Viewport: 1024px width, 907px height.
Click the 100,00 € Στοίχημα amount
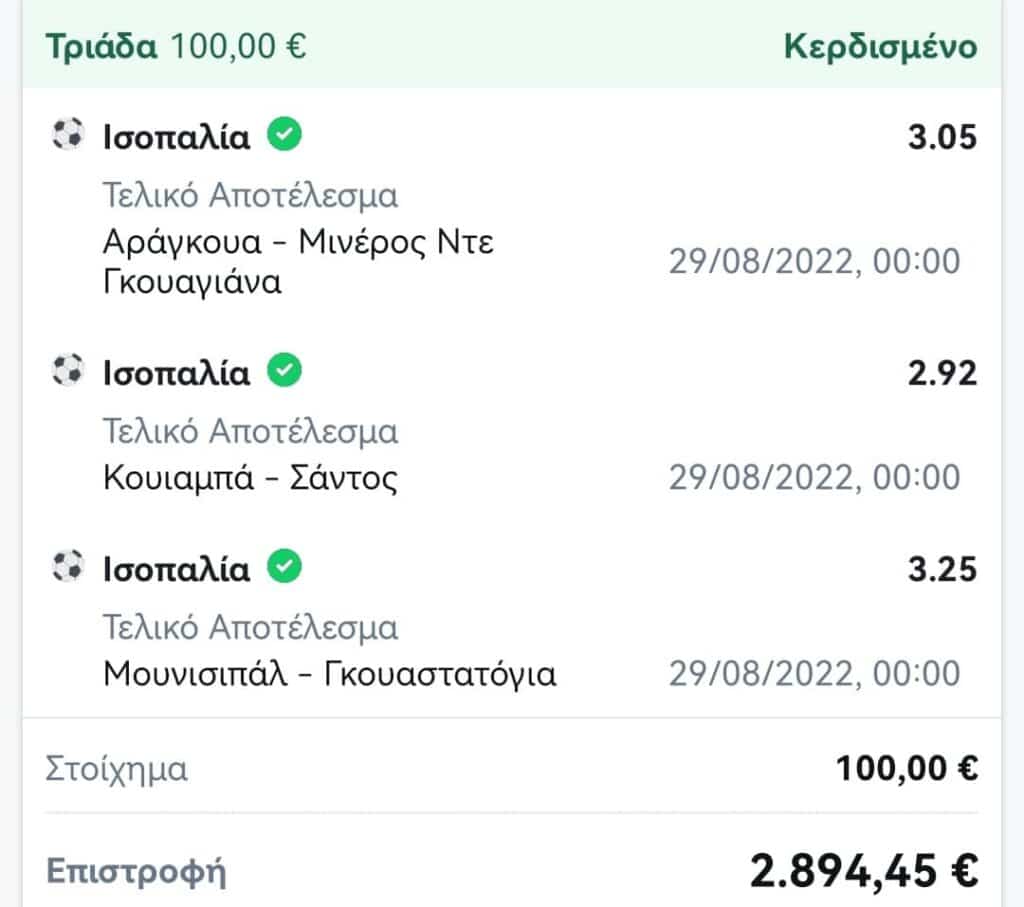pos(906,769)
